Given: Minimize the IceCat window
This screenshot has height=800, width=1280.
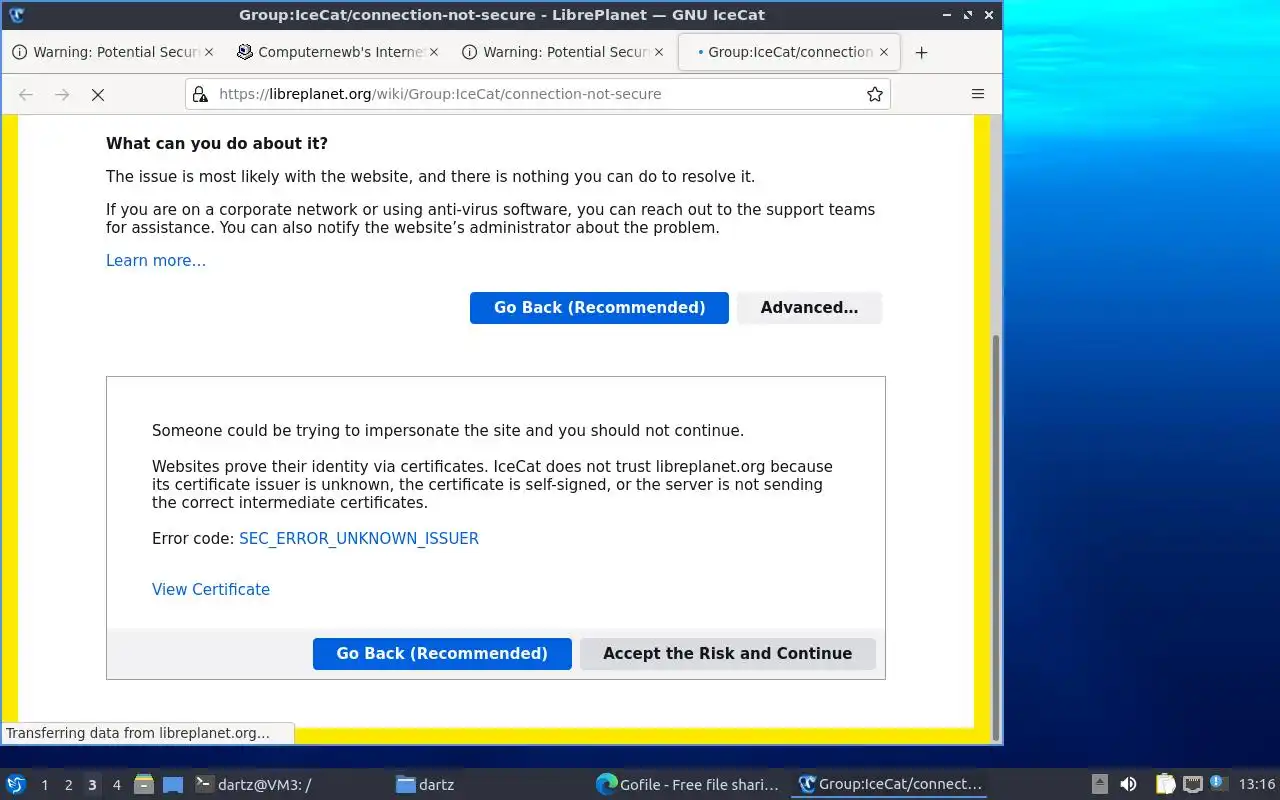Looking at the screenshot, I should 947,15.
